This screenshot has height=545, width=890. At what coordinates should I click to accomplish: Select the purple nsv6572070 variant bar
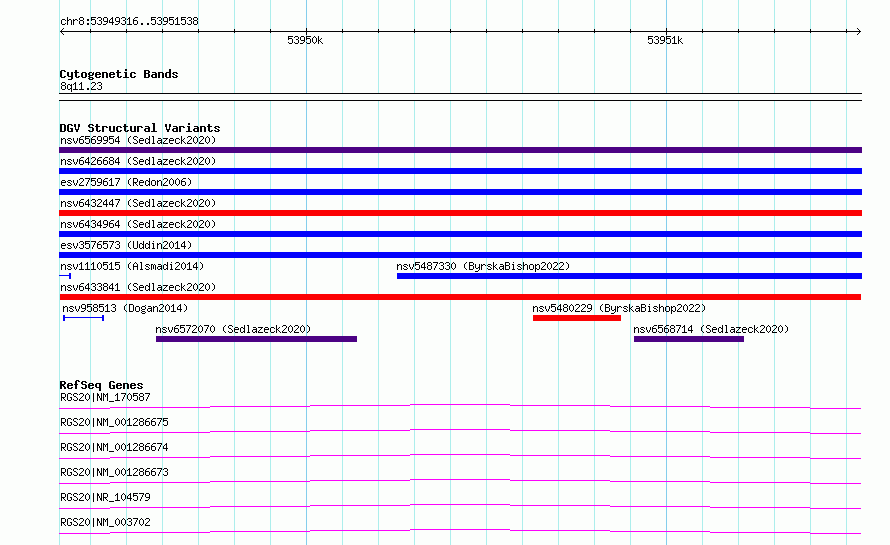(x=257, y=339)
